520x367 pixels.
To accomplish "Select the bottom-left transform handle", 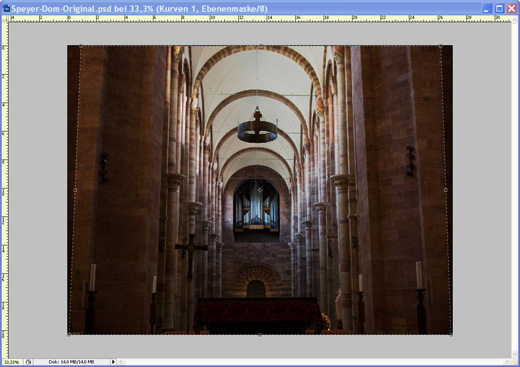I will 69,334.
